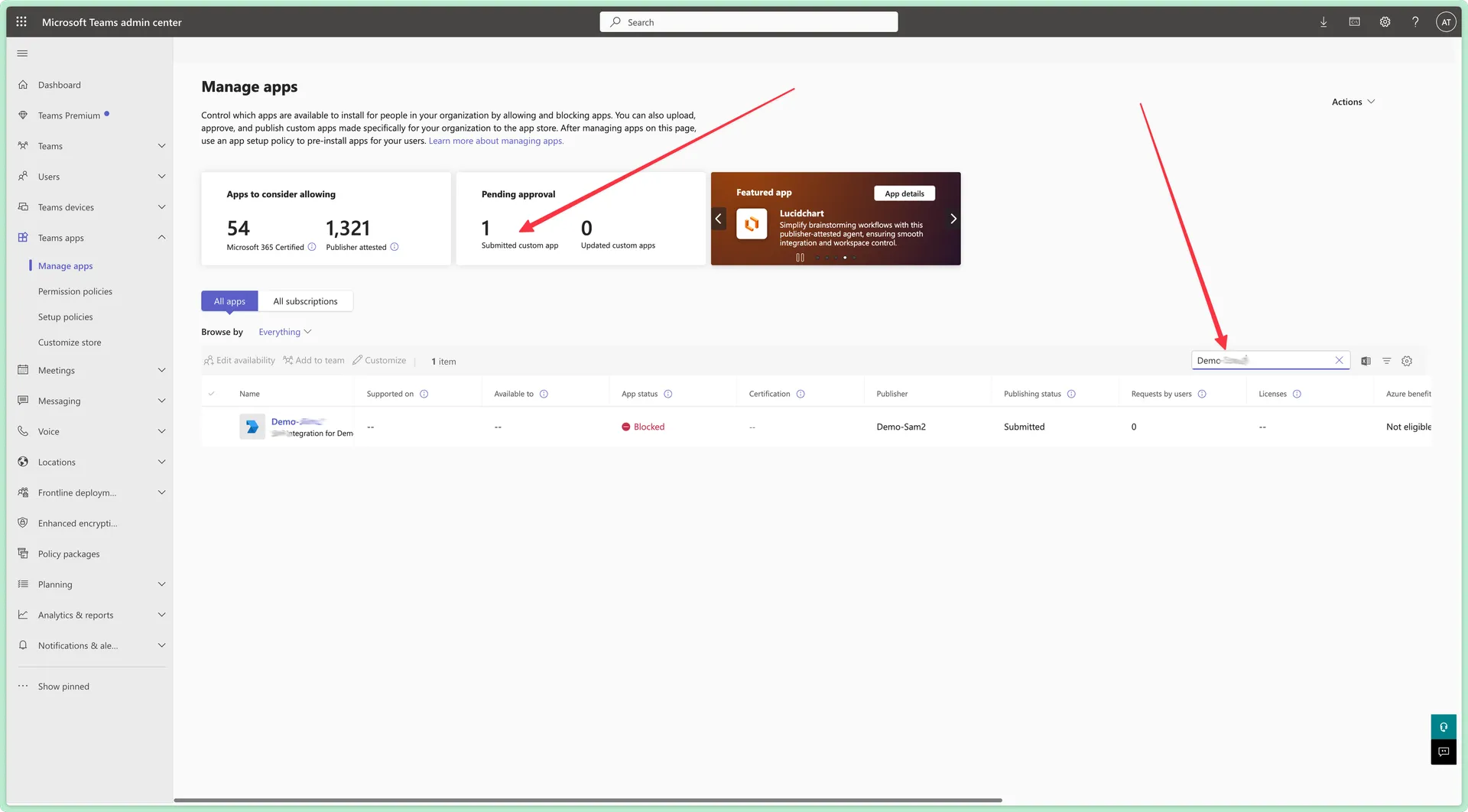
Task: Switch to the All subscriptions tab
Action: click(x=306, y=301)
